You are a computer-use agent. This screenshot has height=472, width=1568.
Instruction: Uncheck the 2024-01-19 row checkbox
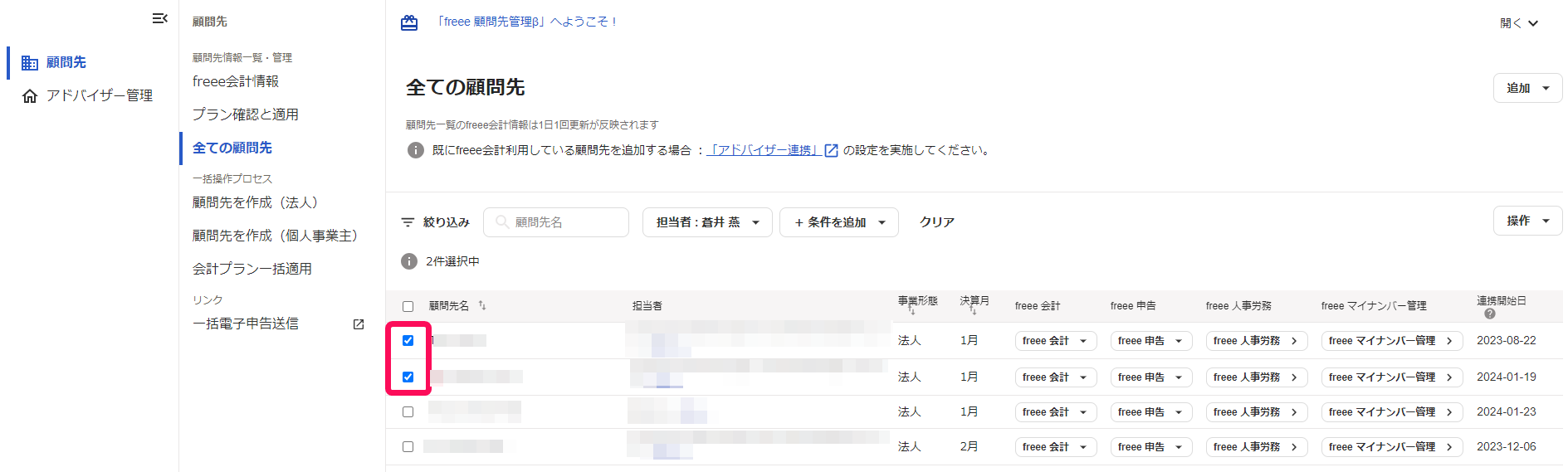[x=408, y=377]
